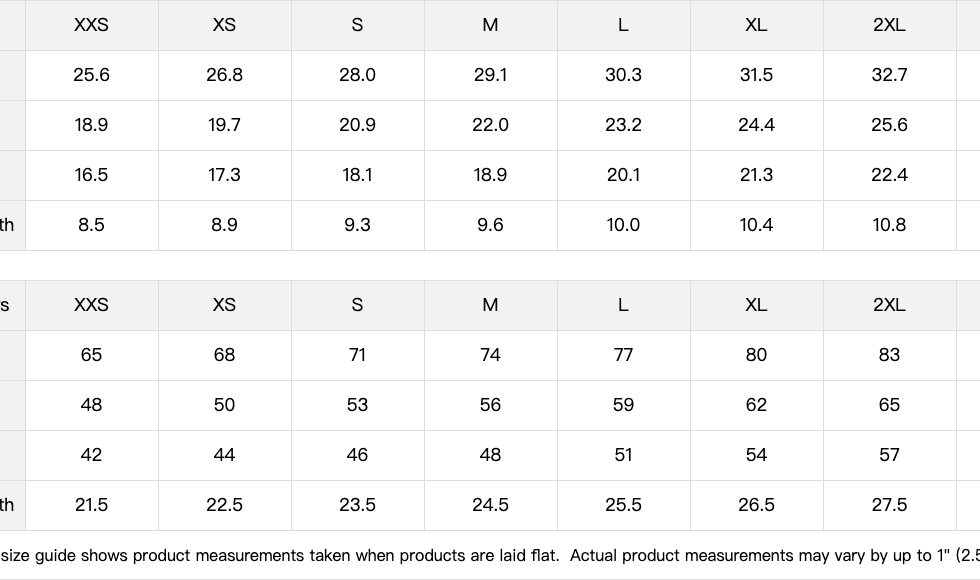Click the 42 cell under XXS

[x=91, y=455]
